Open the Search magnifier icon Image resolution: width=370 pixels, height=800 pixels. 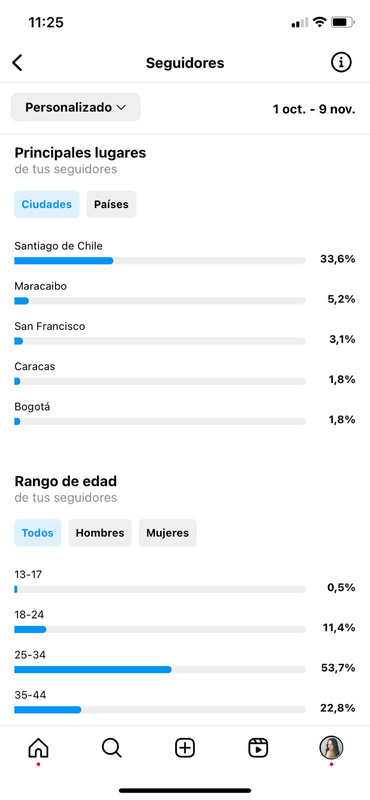click(x=111, y=748)
